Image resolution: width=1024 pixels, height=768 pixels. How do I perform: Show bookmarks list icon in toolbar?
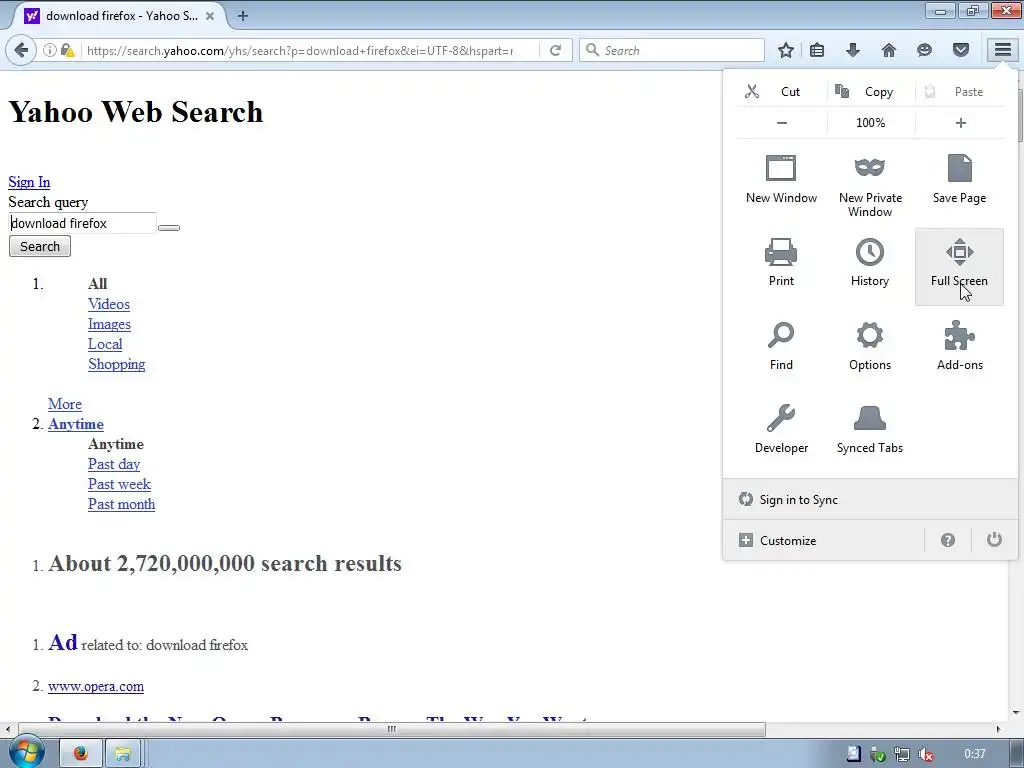[816, 50]
